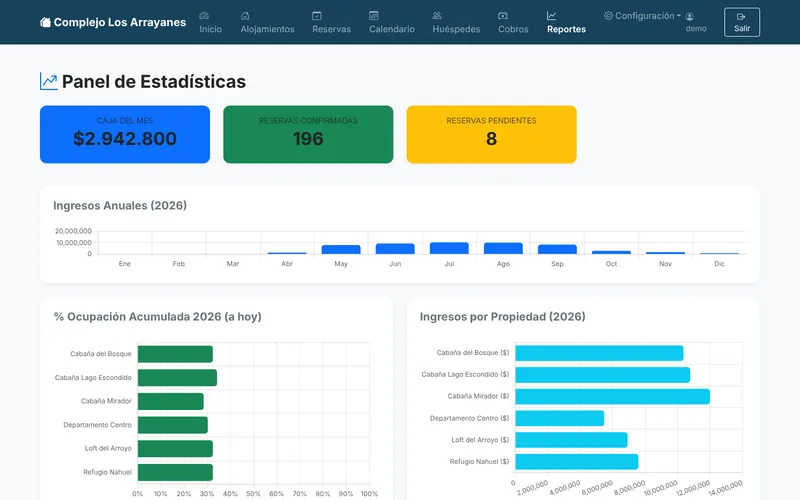Click the demo username label
The width and height of the screenshot is (800, 500).
point(696,29)
